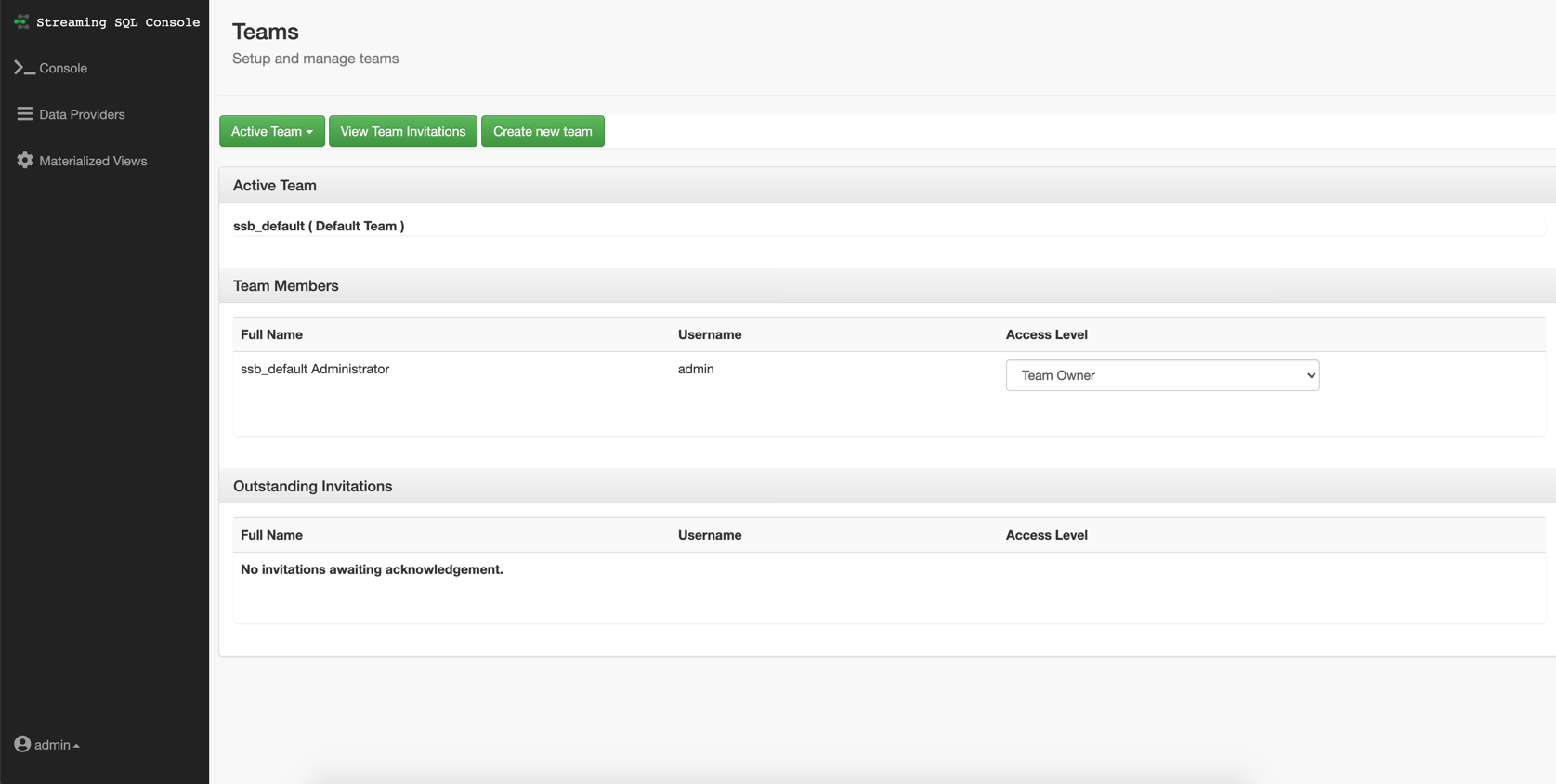Click the Team Members Username column header
Image resolution: width=1556 pixels, height=784 pixels.
pyautogui.click(x=709, y=334)
